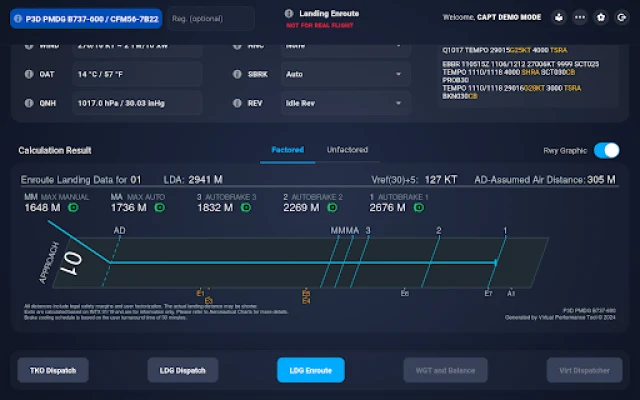Click the green indicator next to 1648 M

tap(74, 208)
